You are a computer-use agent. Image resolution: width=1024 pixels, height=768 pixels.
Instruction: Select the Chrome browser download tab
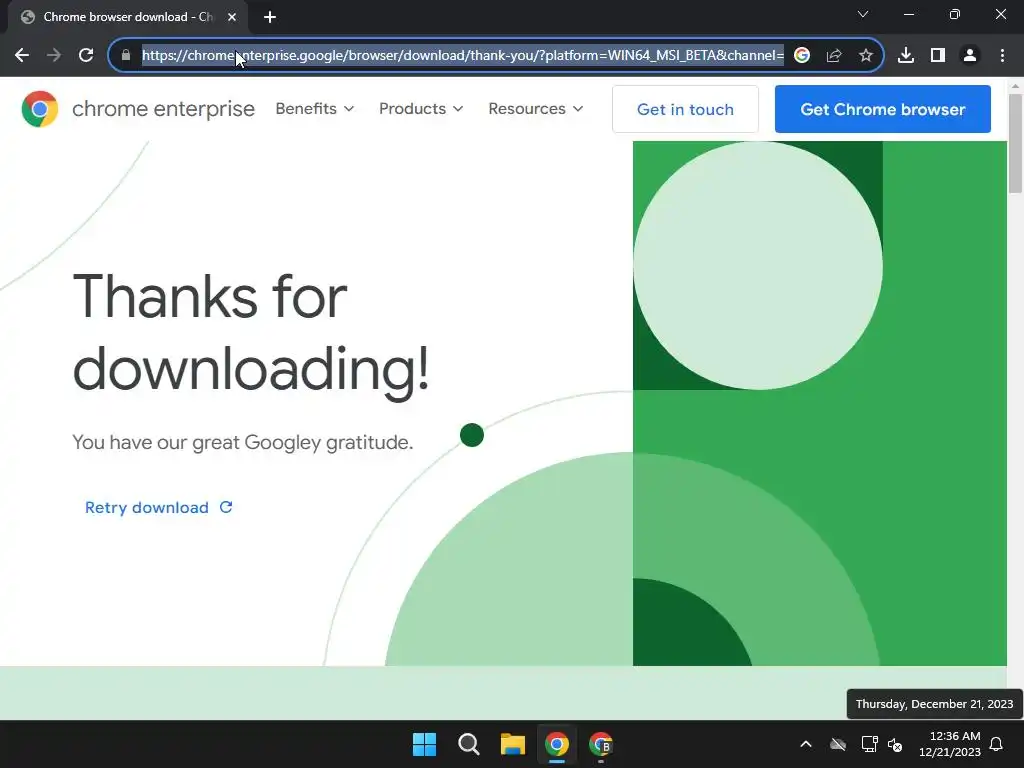pos(127,17)
